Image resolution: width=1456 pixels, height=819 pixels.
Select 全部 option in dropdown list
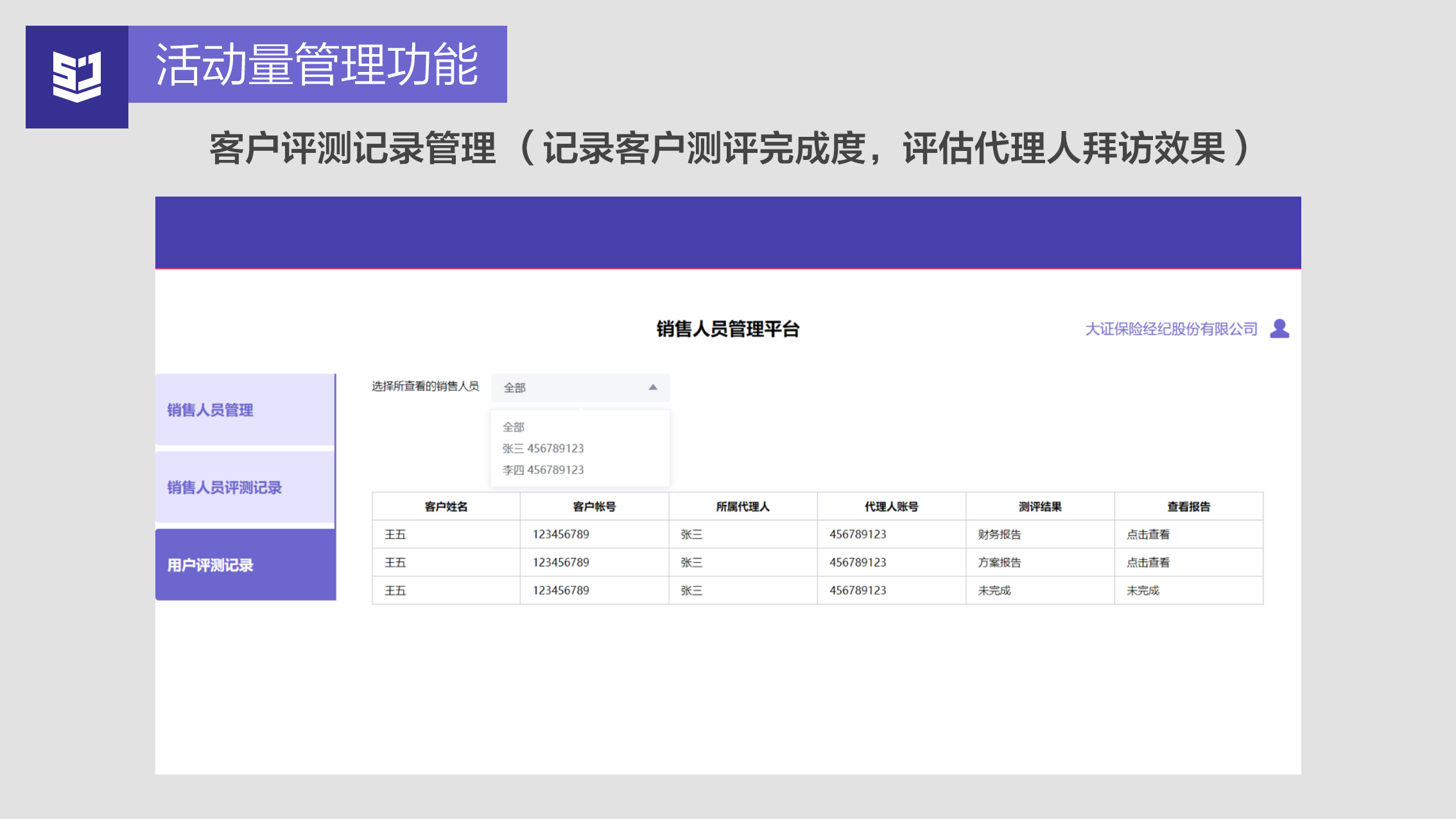coord(514,427)
